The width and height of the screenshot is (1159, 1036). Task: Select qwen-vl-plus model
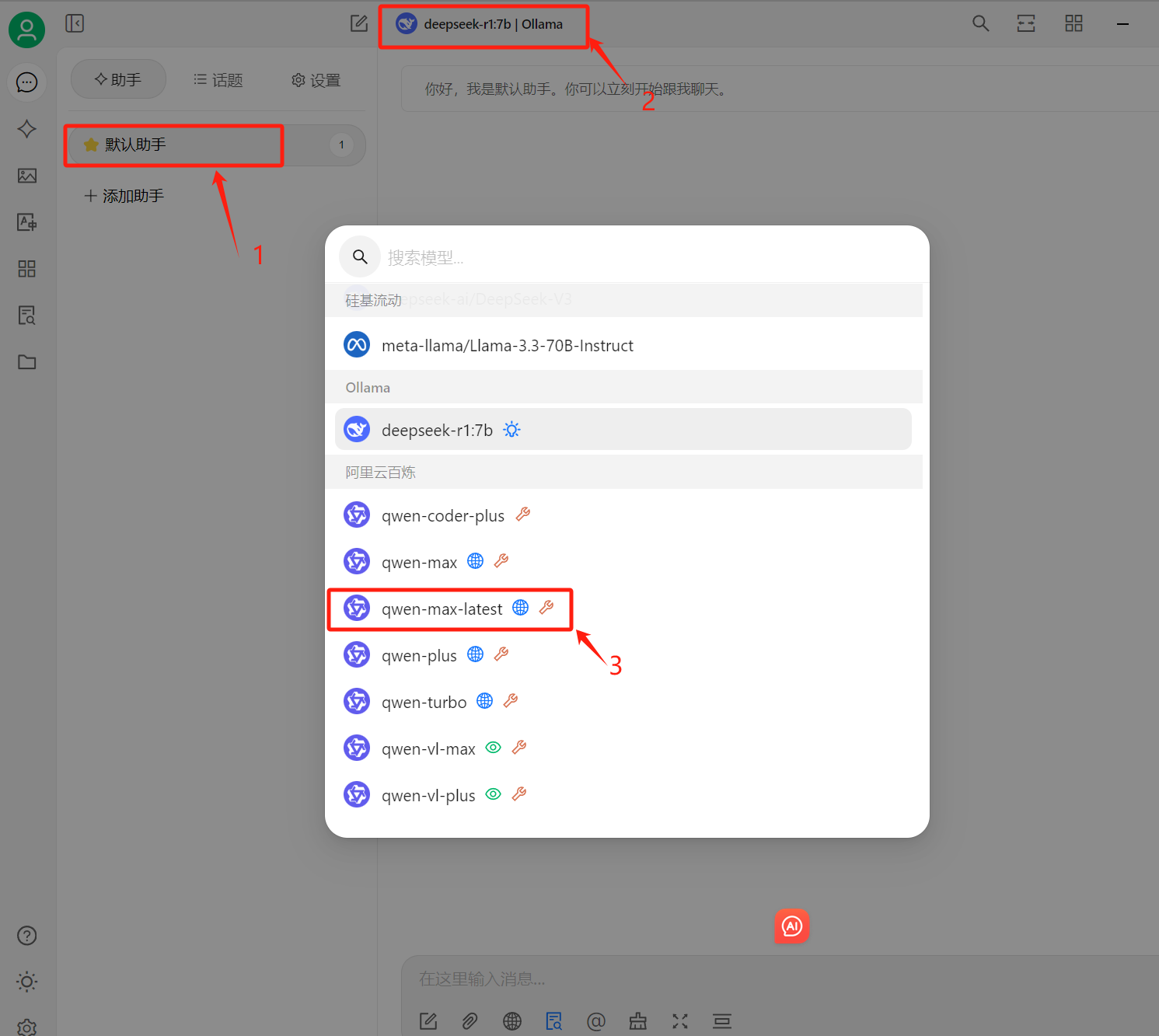click(623, 795)
